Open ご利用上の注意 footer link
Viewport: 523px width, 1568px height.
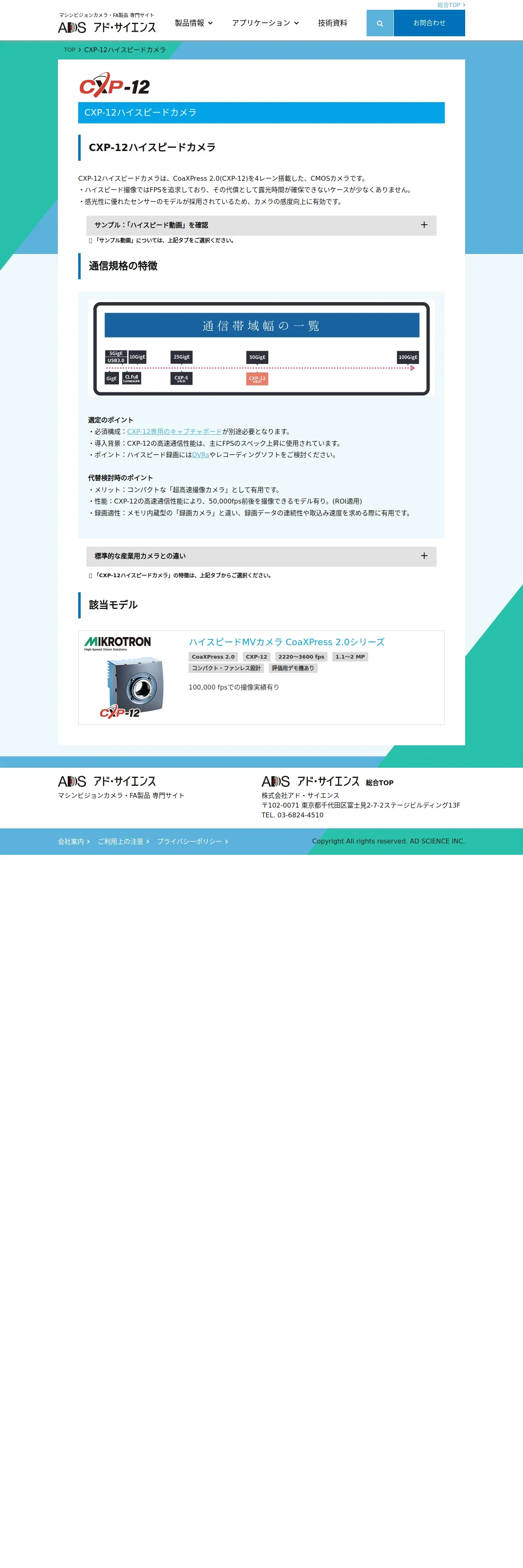(123, 842)
